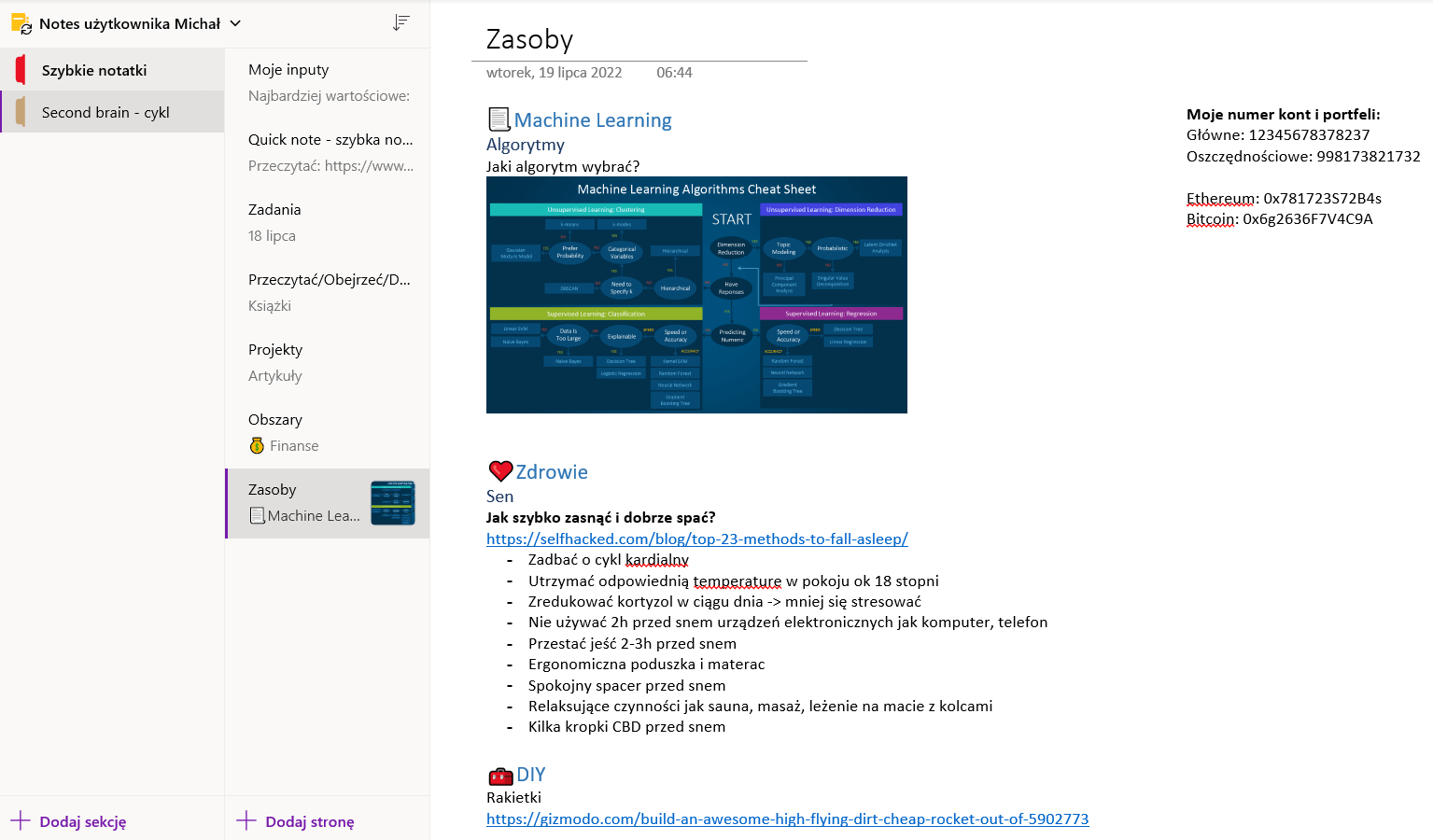Click the Jaki algorytm wybrać? line
Image resolution: width=1433 pixels, height=840 pixels.
coord(563,166)
